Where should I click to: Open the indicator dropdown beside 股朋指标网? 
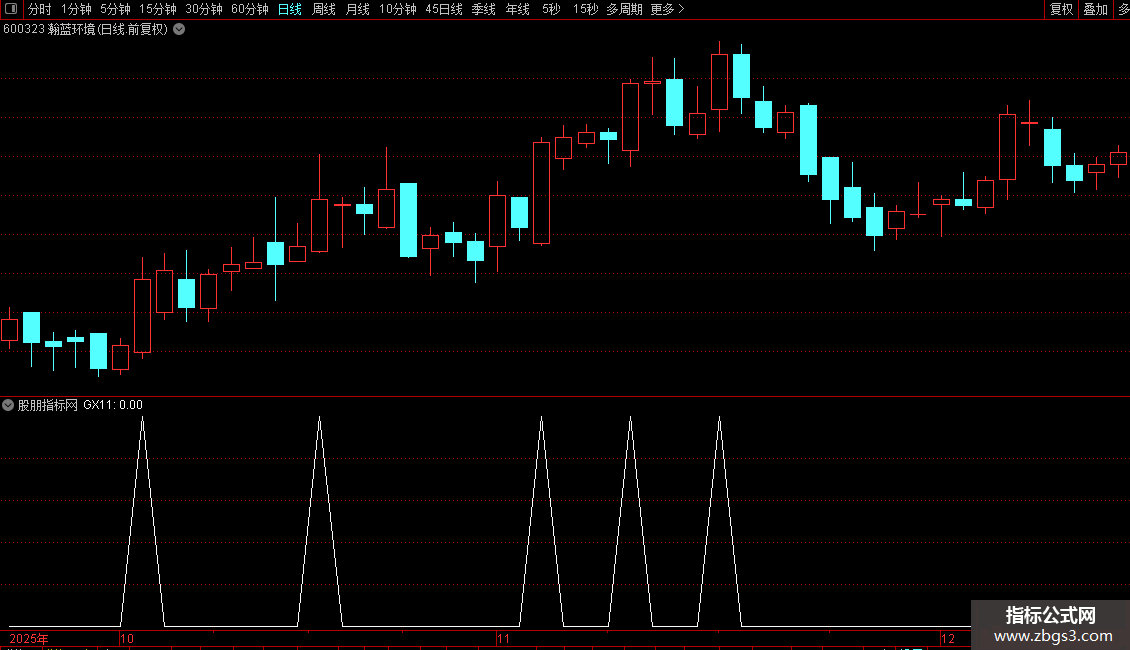click(x=8, y=405)
